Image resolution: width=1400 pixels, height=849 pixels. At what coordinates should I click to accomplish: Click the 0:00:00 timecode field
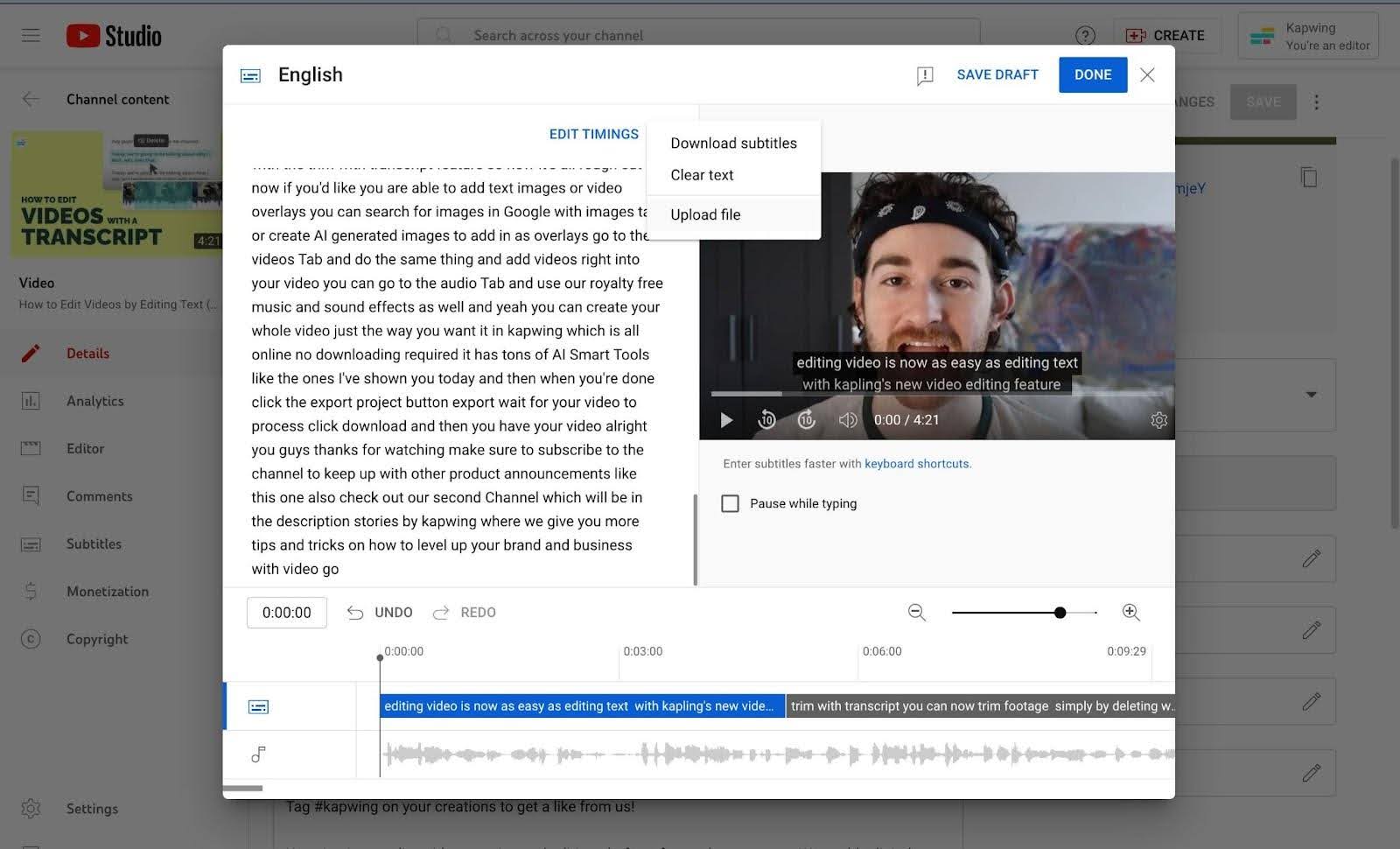point(287,613)
